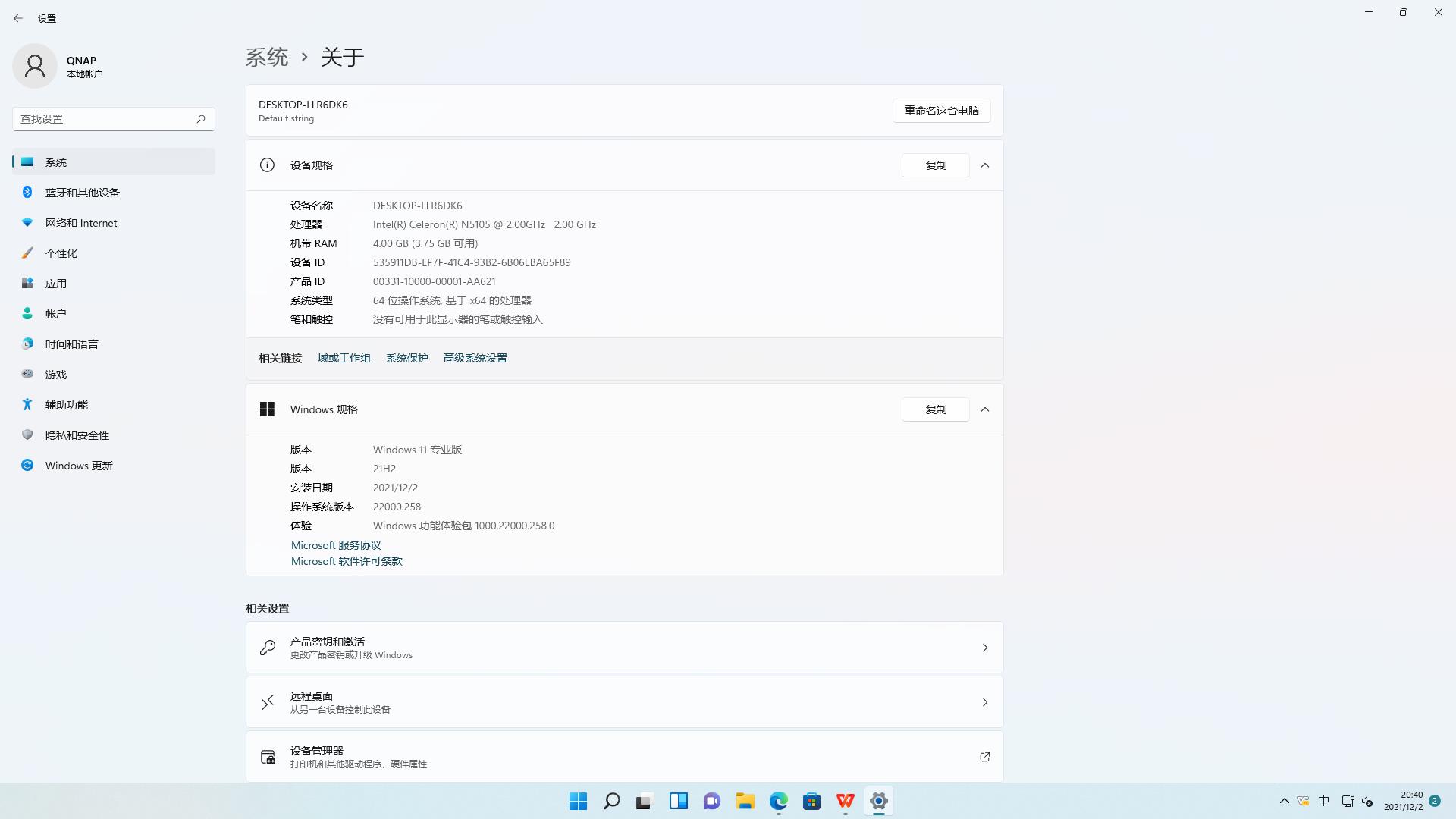Image resolution: width=1456 pixels, height=819 pixels.
Task: Select the Network and Internet menu item
Action: (80, 223)
